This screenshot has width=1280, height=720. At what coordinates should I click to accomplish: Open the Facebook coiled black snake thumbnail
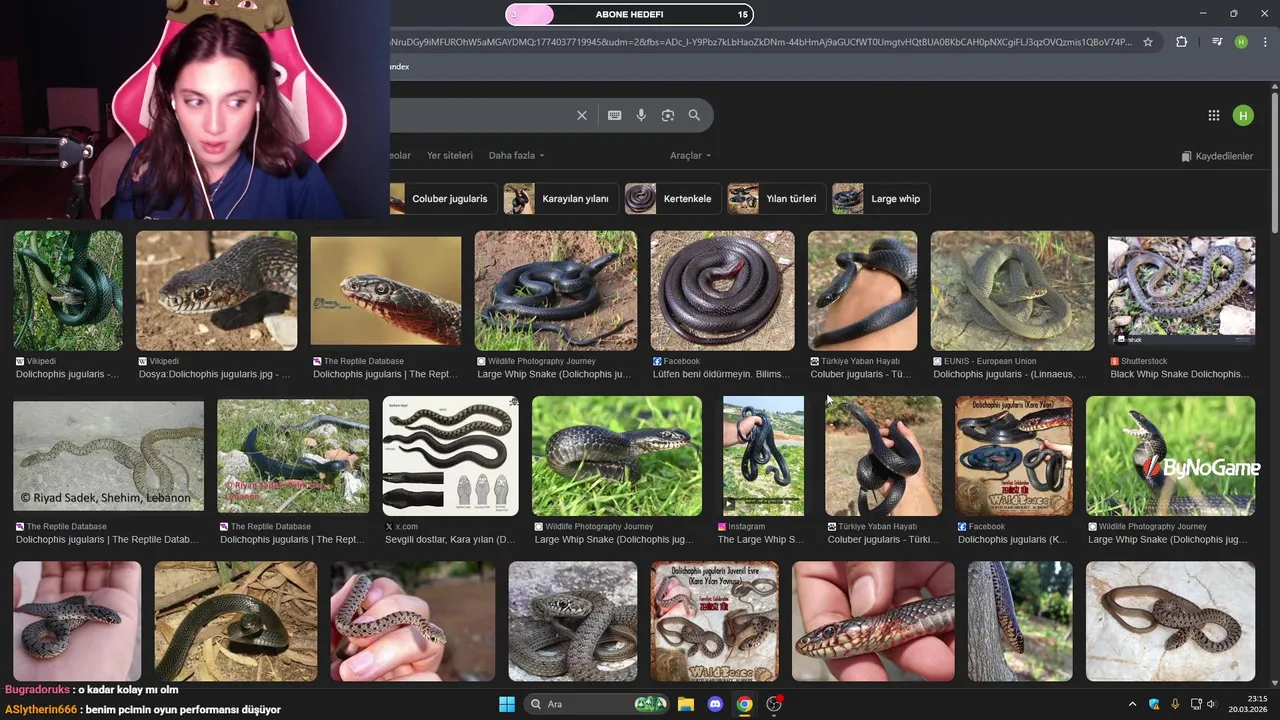(723, 291)
